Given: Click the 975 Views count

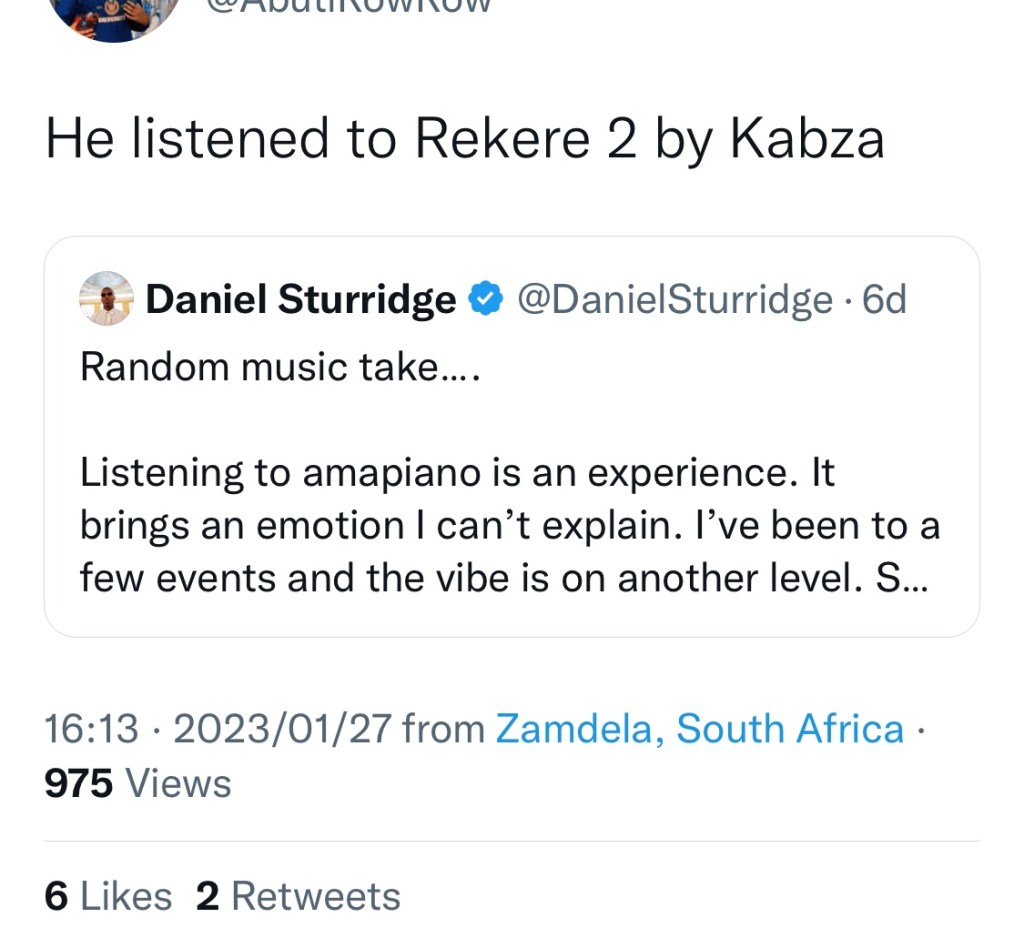Looking at the screenshot, I should coord(138,783).
